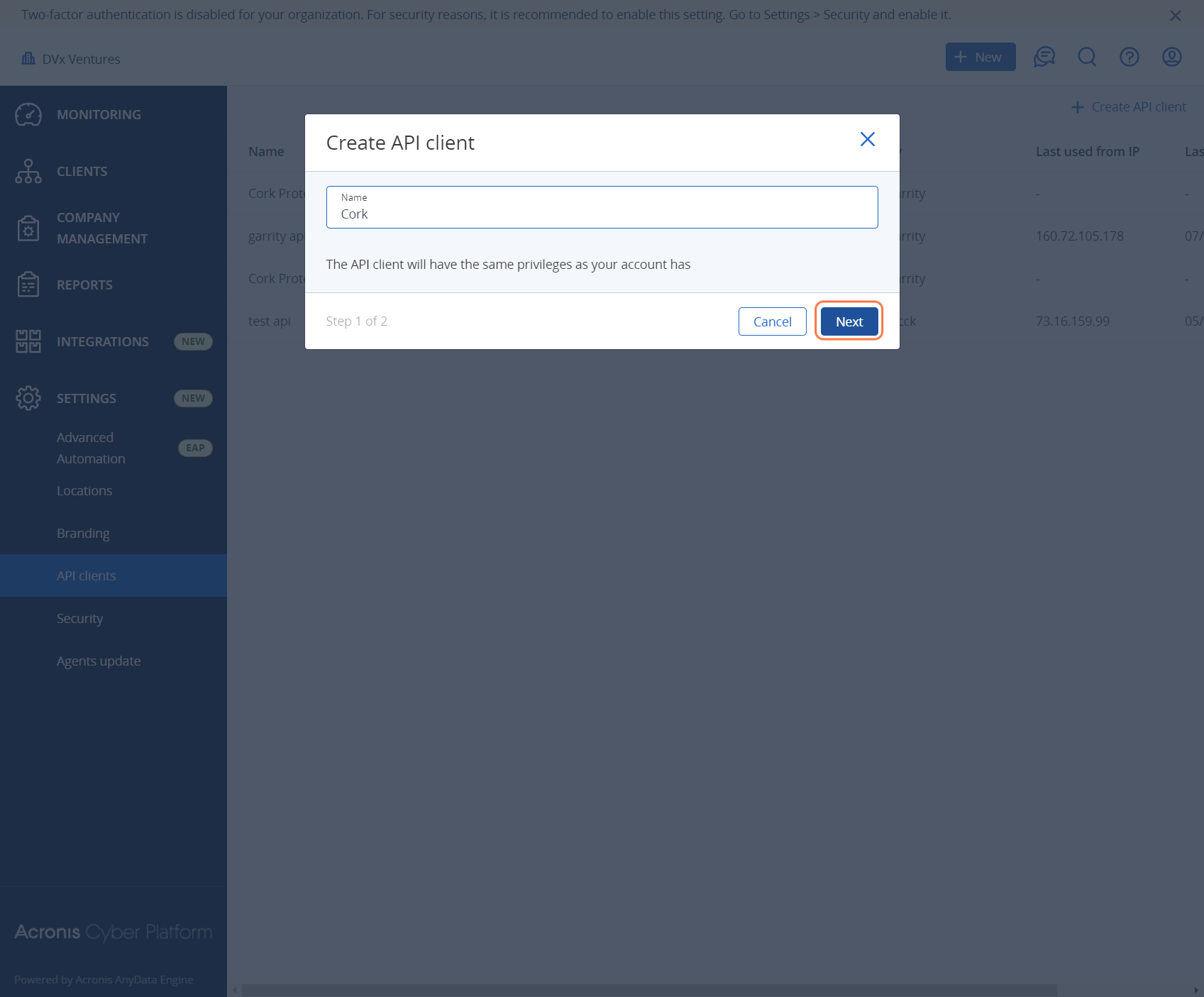Select CLIENTS in the sidebar
1204x997 pixels.
click(82, 171)
